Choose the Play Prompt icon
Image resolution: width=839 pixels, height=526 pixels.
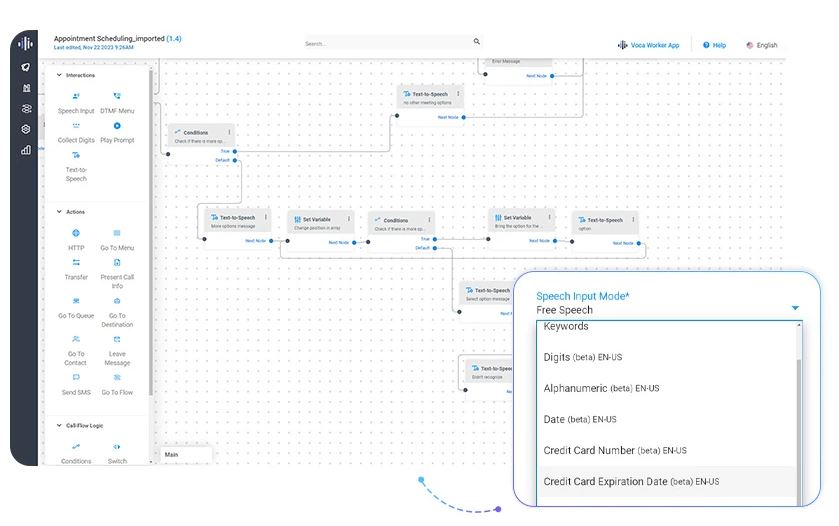(117, 126)
